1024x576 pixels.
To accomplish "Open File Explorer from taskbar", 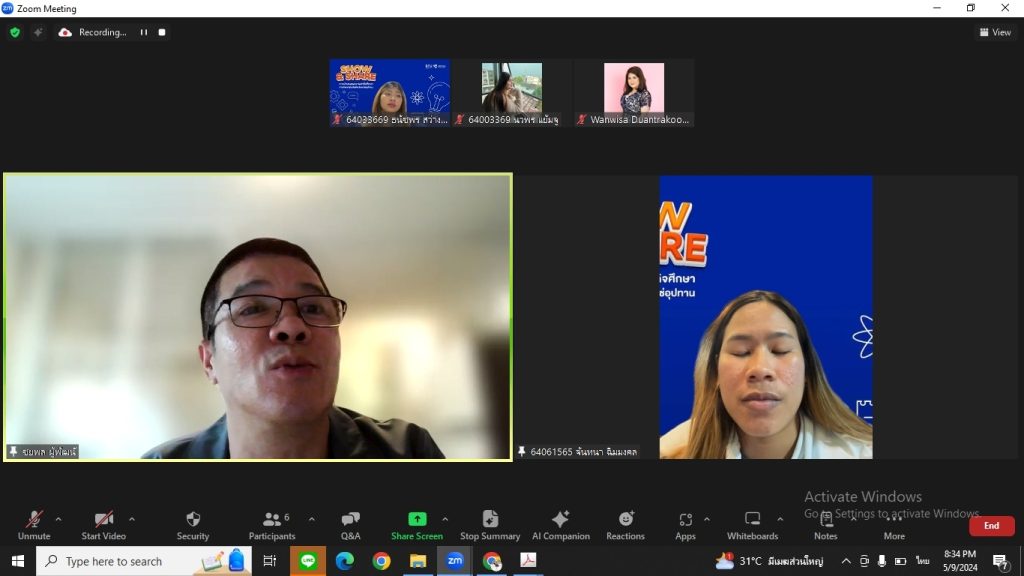I will point(418,561).
